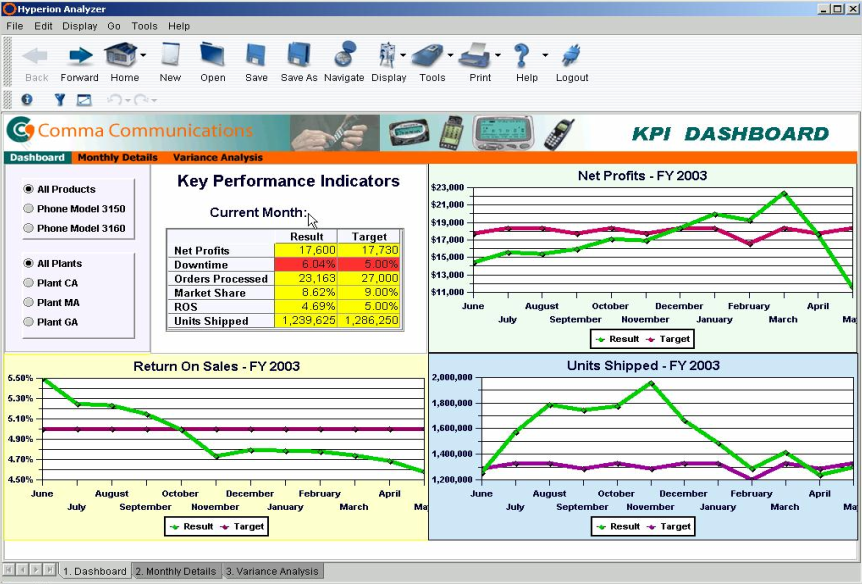Select Phone Model 3150 radio button
Screen dimensions: 862x584
[x=29, y=208]
